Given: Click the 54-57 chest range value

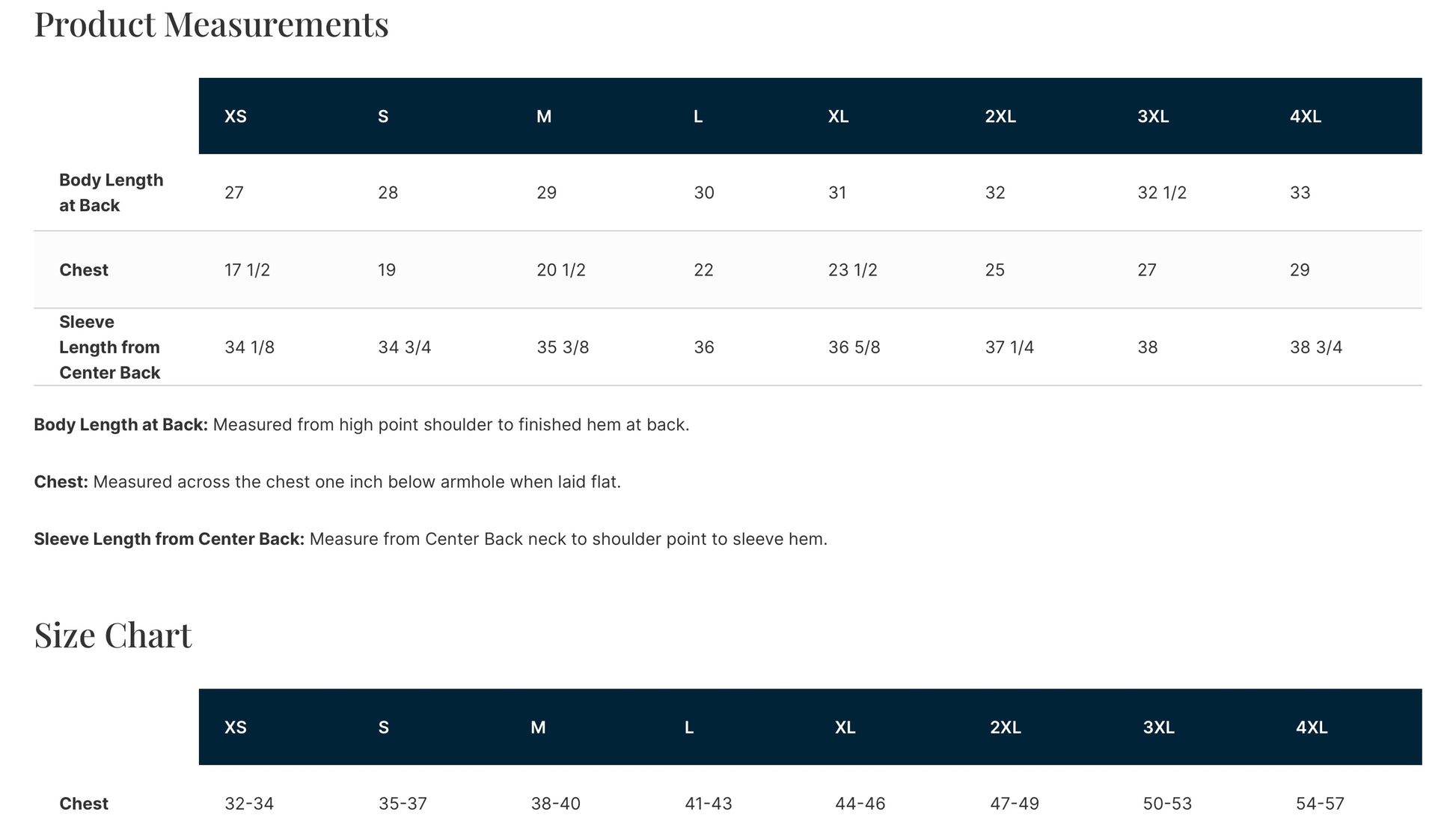Looking at the screenshot, I should pyautogui.click(x=1320, y=804).
